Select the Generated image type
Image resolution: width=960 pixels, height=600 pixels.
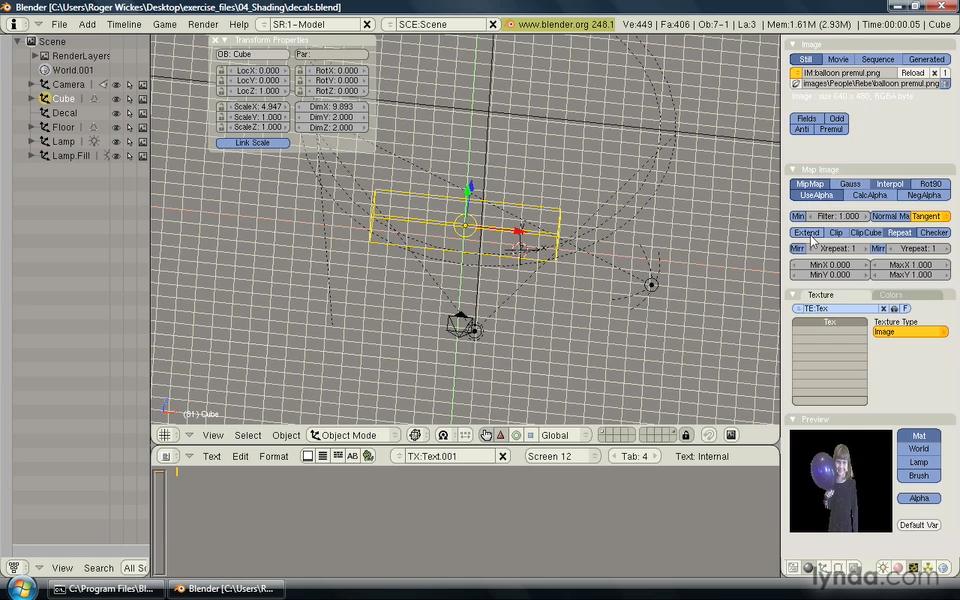[x=926, y=59]
